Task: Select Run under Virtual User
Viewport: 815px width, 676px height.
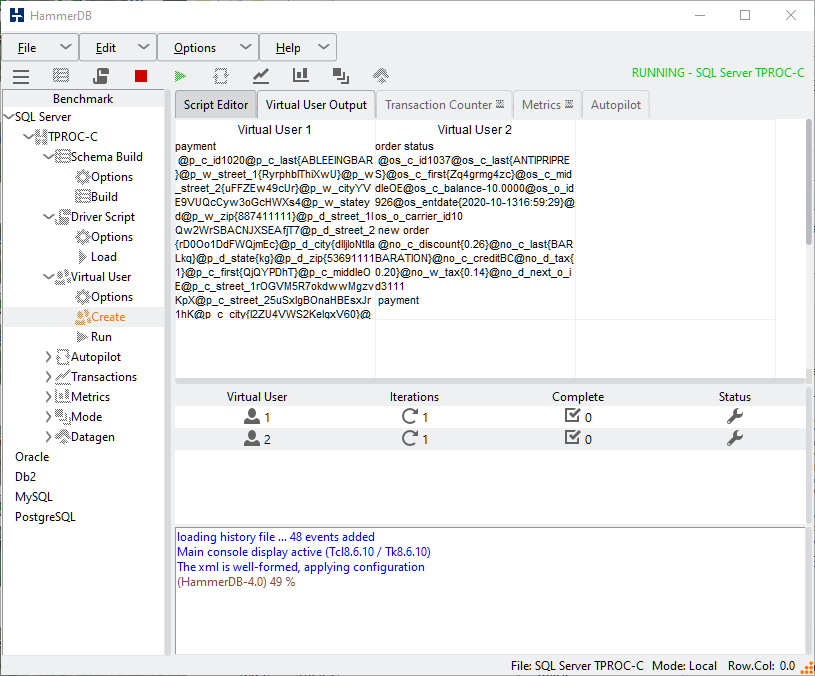Action: (94, 337)
